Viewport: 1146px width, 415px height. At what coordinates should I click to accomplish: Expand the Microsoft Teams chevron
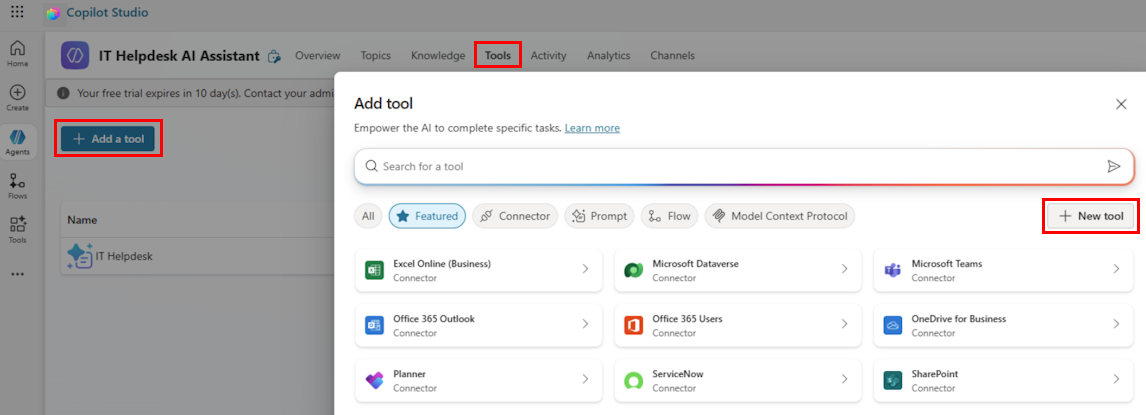[x=1116, y=269]
